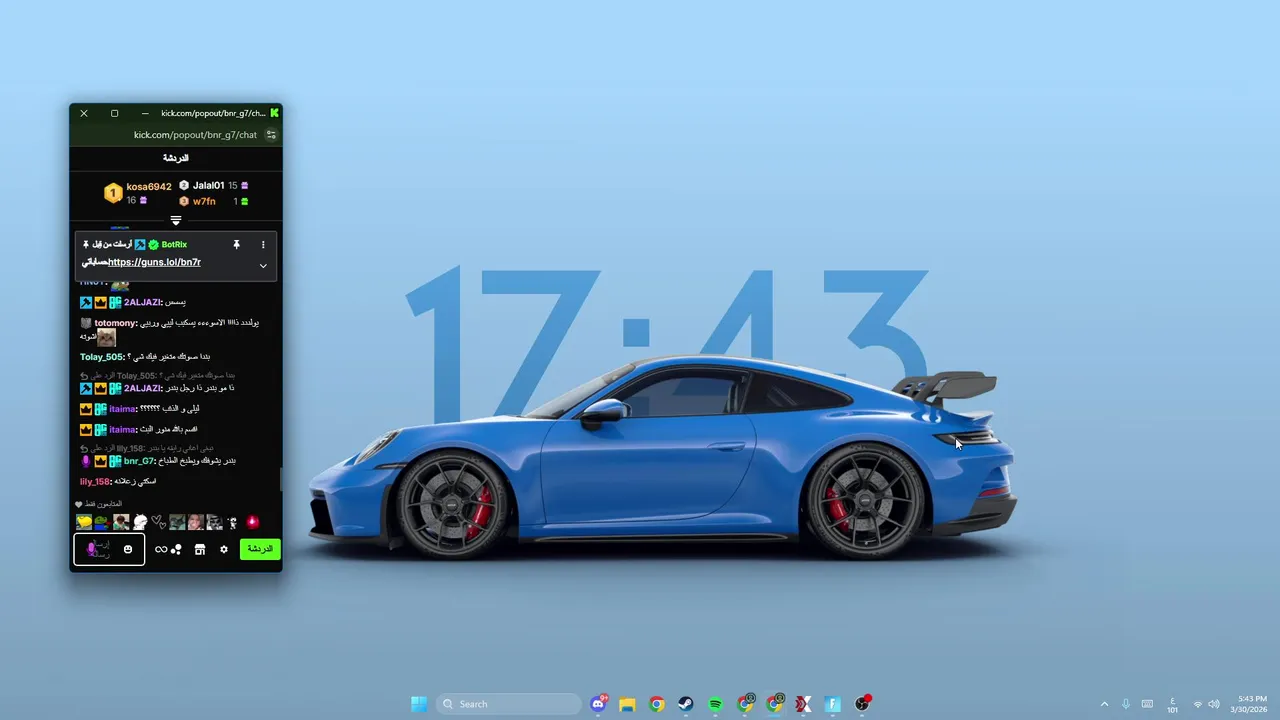
Task: Click the emote thumbnail in totomony's message
Action: pyautogui.click(x=106, y=338)
